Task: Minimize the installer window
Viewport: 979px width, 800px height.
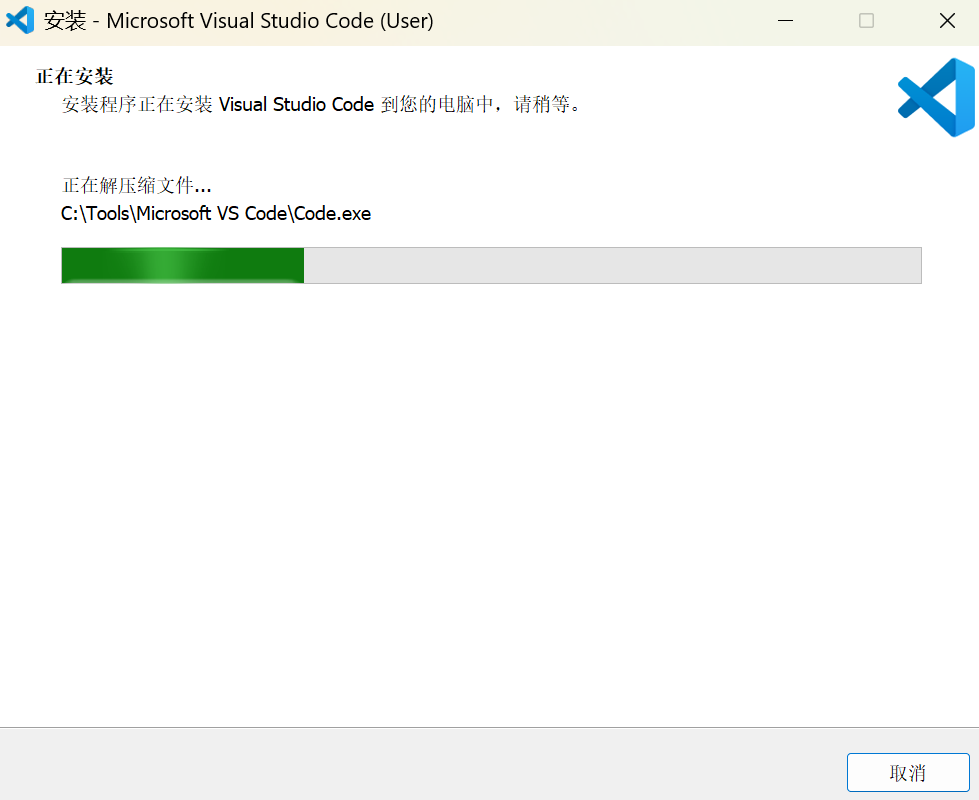Action: coord(785,21)
